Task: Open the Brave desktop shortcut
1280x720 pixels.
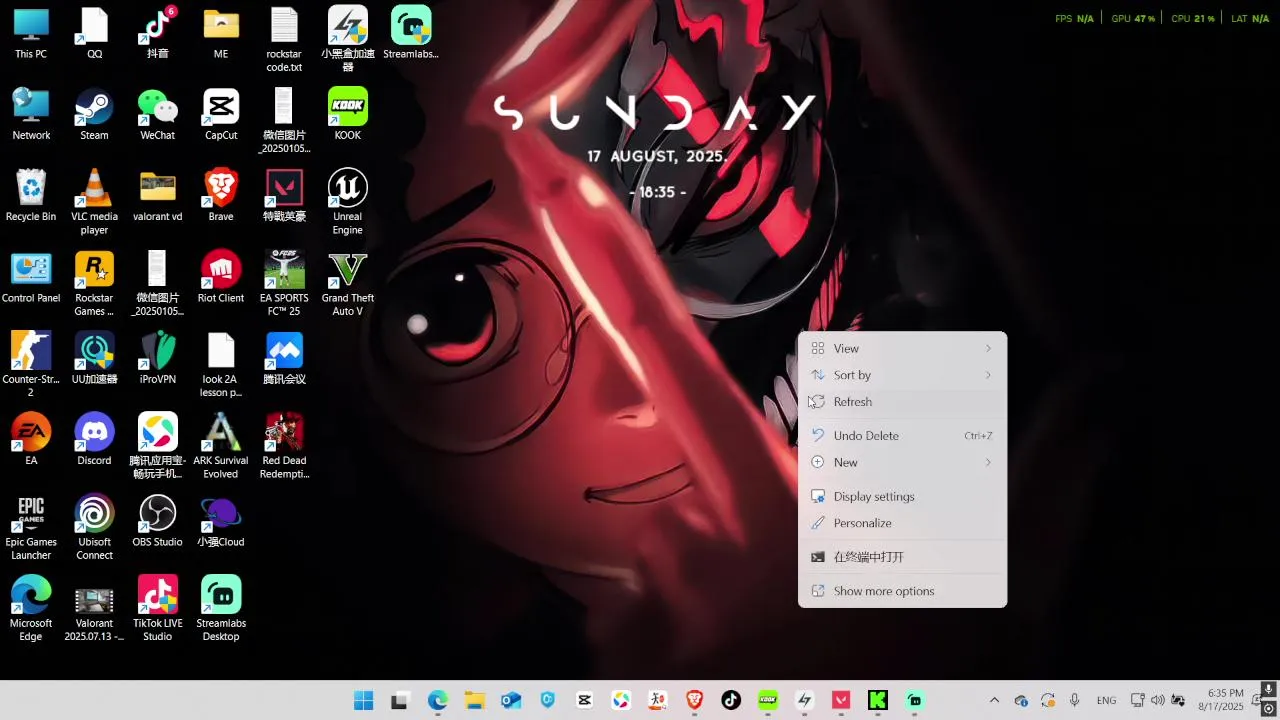Action: click(x=221, y=196)
